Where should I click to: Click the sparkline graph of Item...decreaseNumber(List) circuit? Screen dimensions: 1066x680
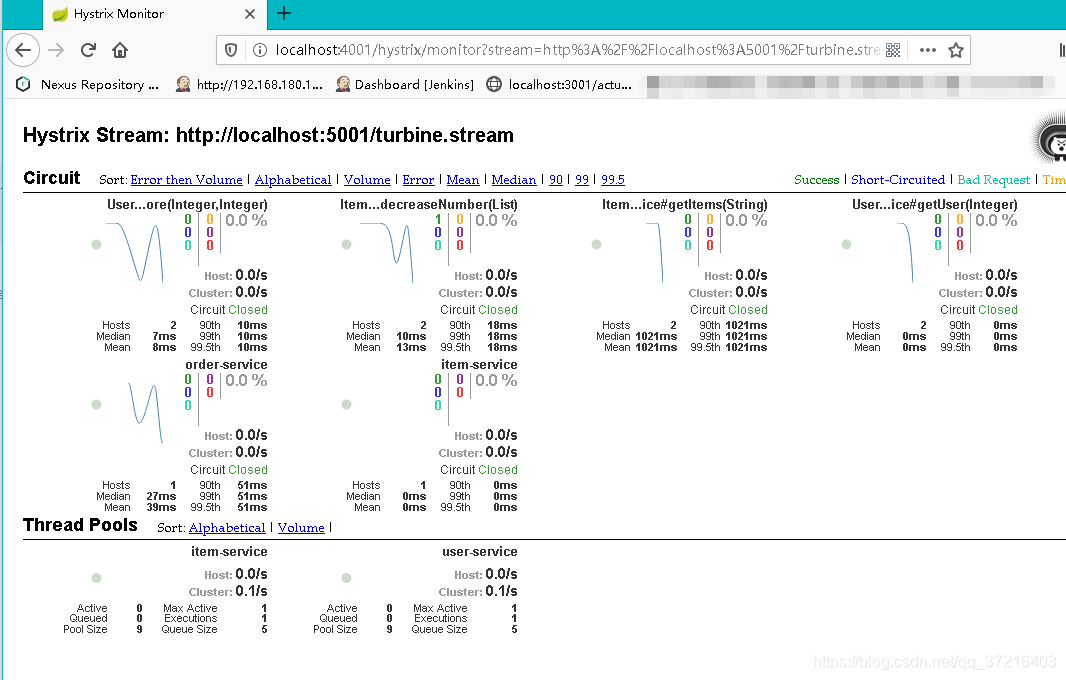click(386, 252)
